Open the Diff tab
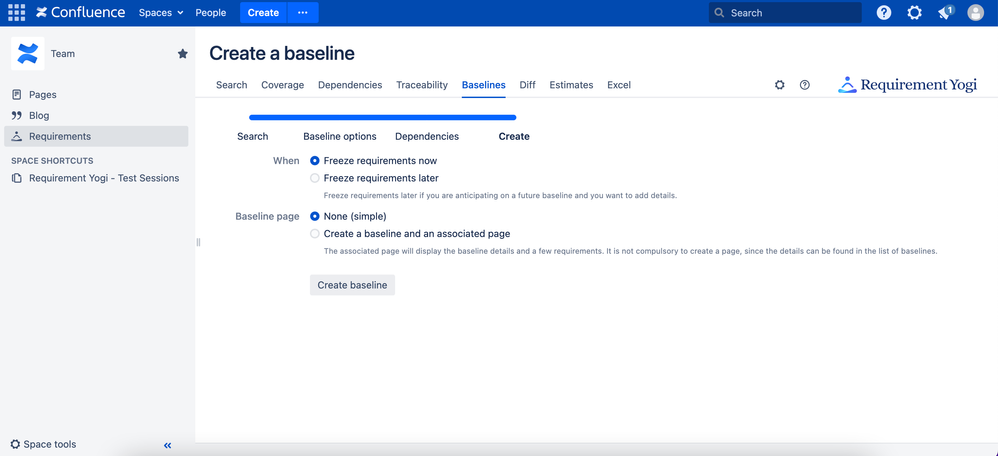998x456 pixels. 528,85
